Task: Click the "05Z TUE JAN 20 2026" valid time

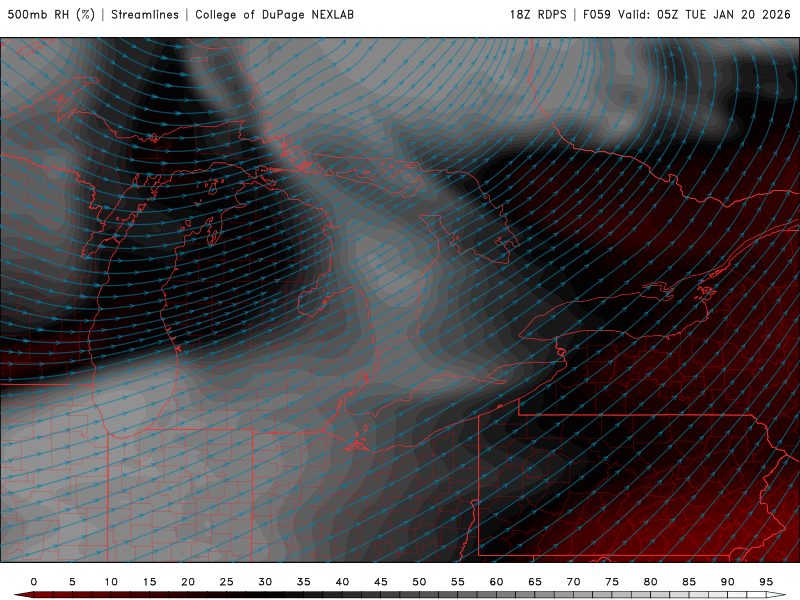Action: click(x=724, y=15)
